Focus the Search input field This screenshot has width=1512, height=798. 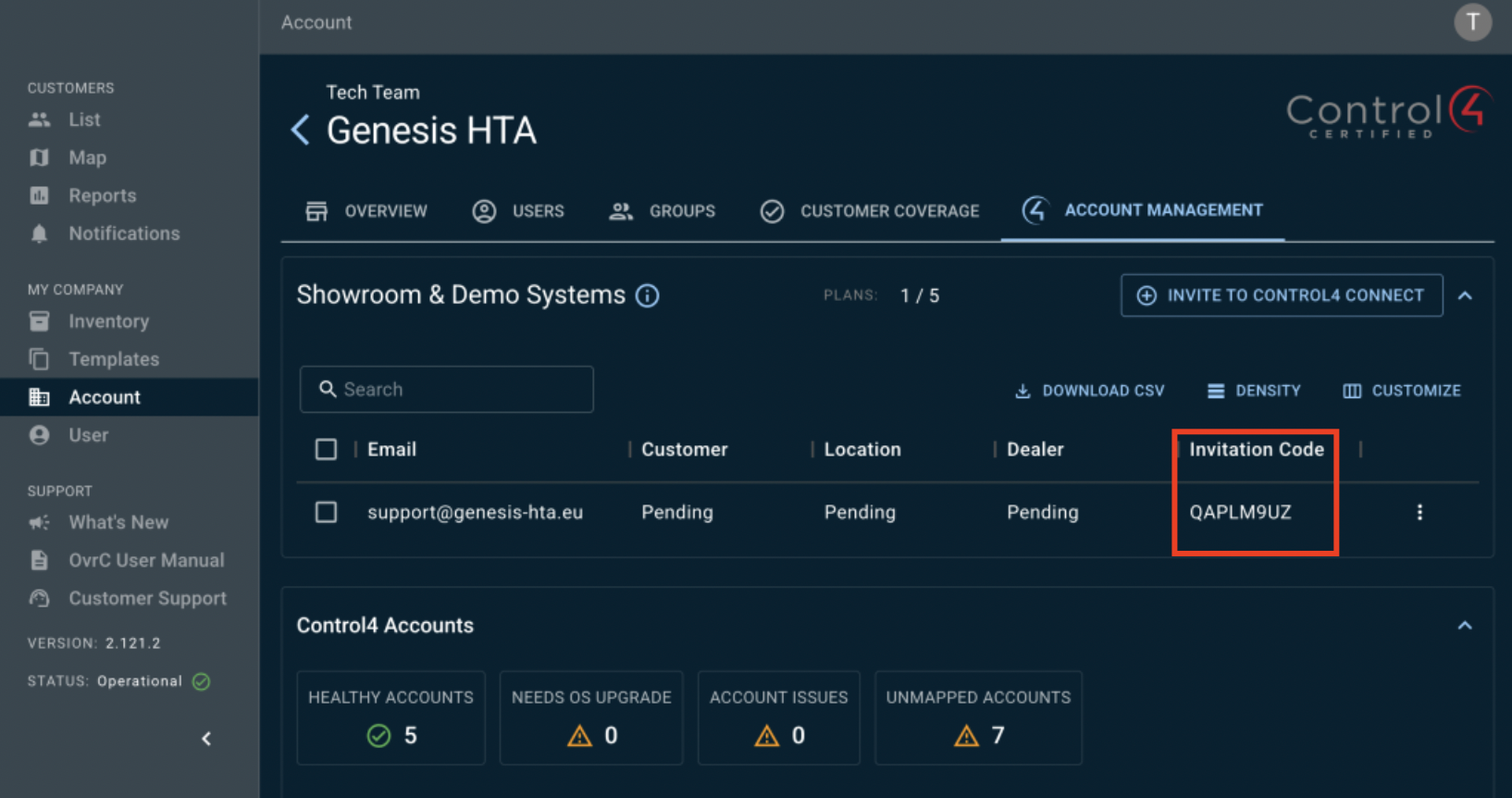tap(446, 389)
